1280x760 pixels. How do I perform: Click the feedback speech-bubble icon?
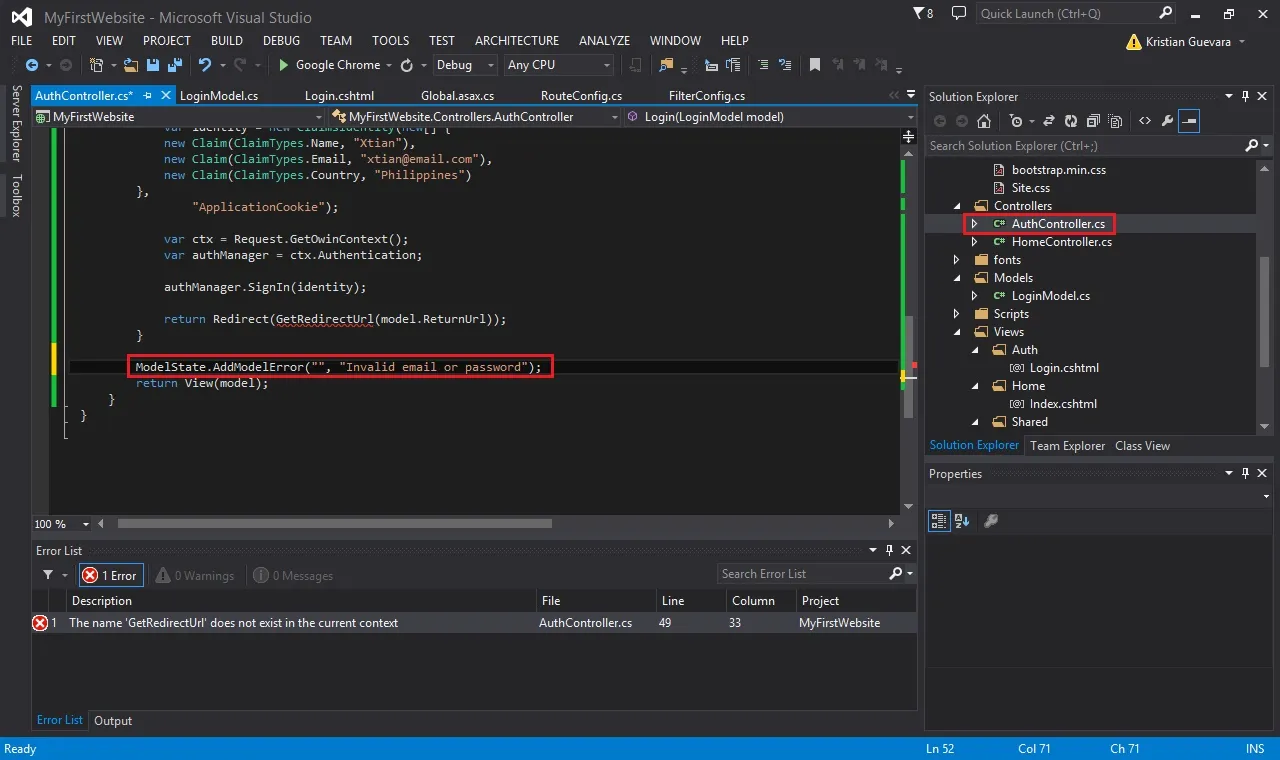click(x=959, y=14)
